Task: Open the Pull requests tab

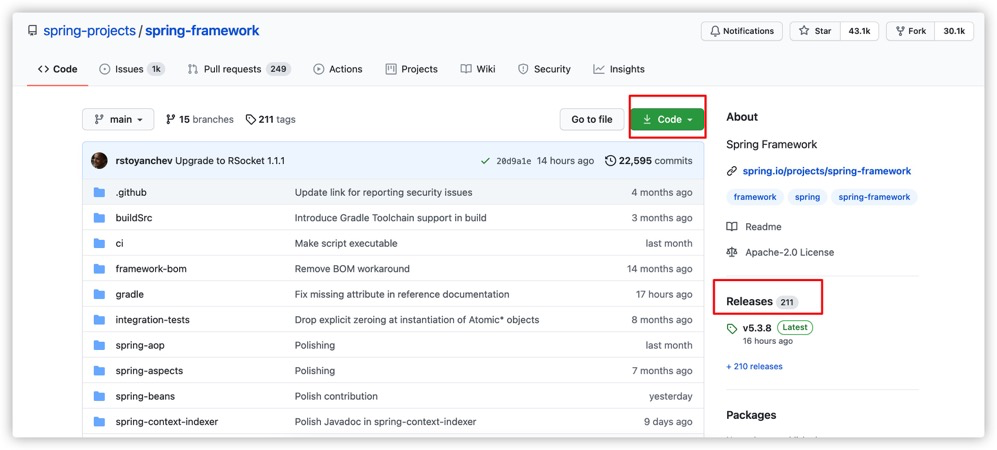Action: [x=238, y=69]
